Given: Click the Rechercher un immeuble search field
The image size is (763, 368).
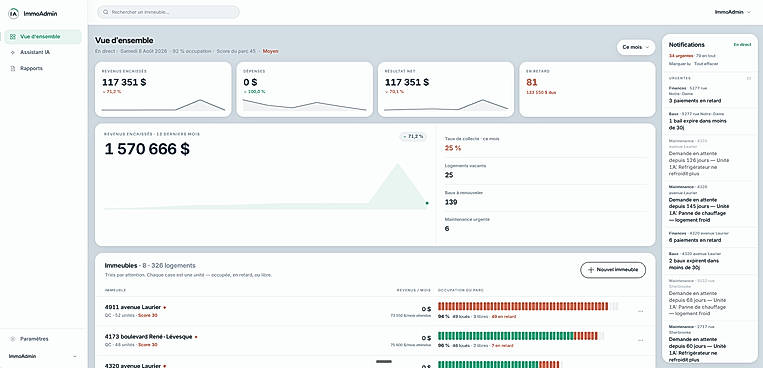Looking at the screenshot, I should pyautogui.click(x=168, y=12).
